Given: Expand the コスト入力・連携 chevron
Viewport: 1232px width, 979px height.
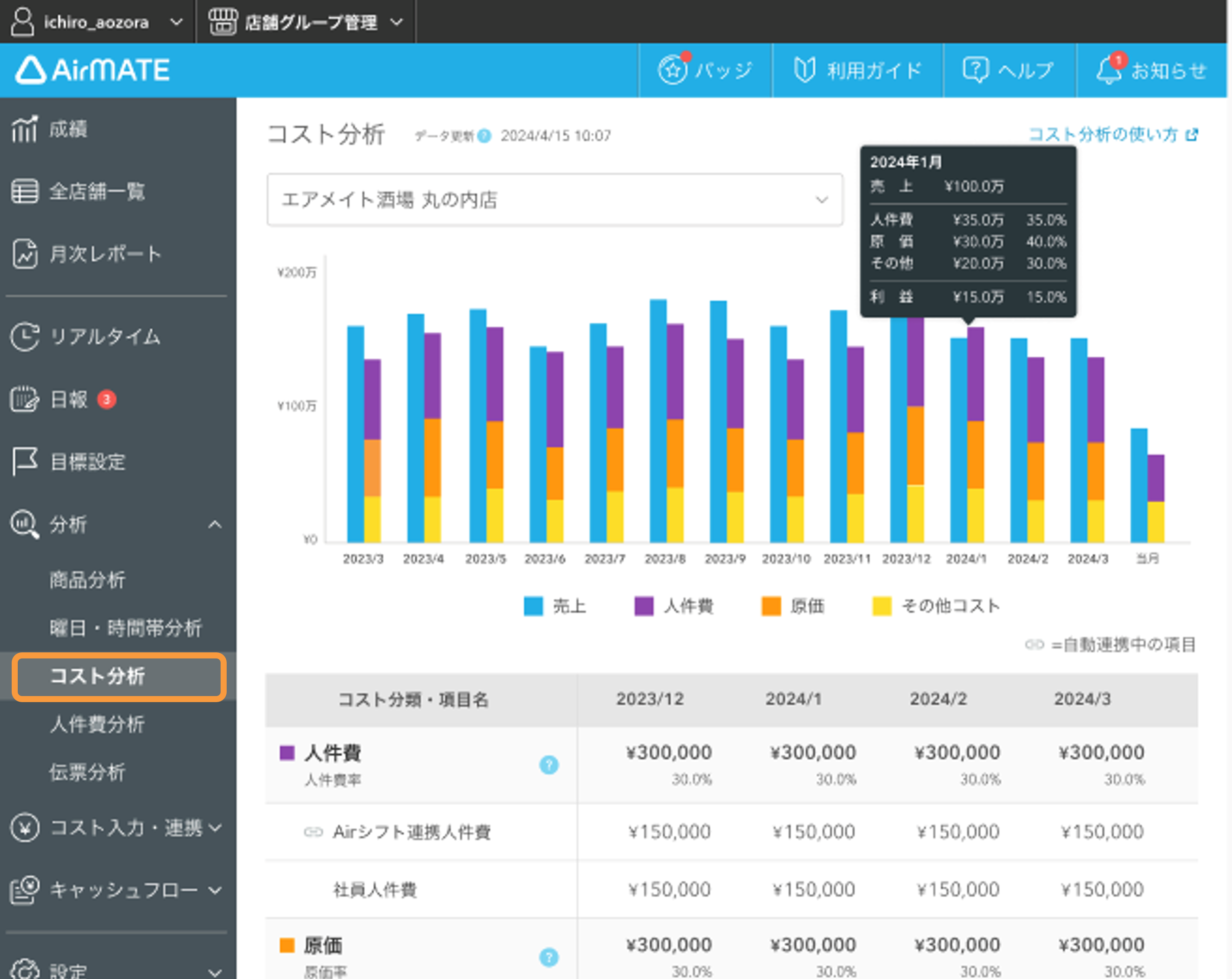Looking at the screenshot, I should coord(215,828).
